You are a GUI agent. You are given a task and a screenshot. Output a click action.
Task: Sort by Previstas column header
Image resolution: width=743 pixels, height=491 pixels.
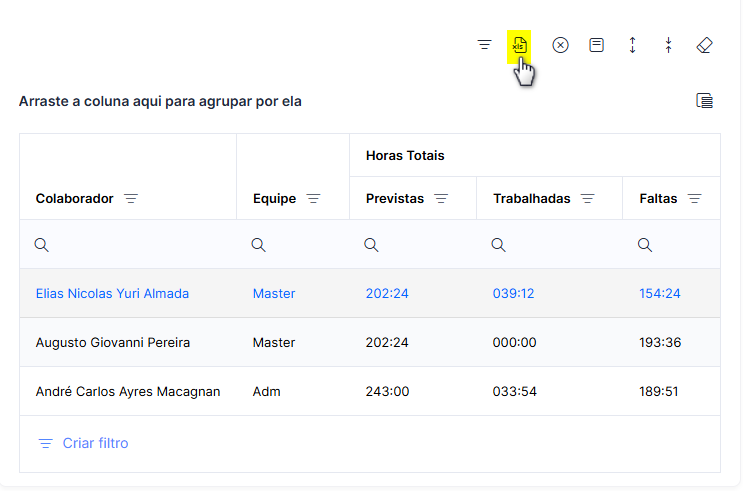click(395, 199)
